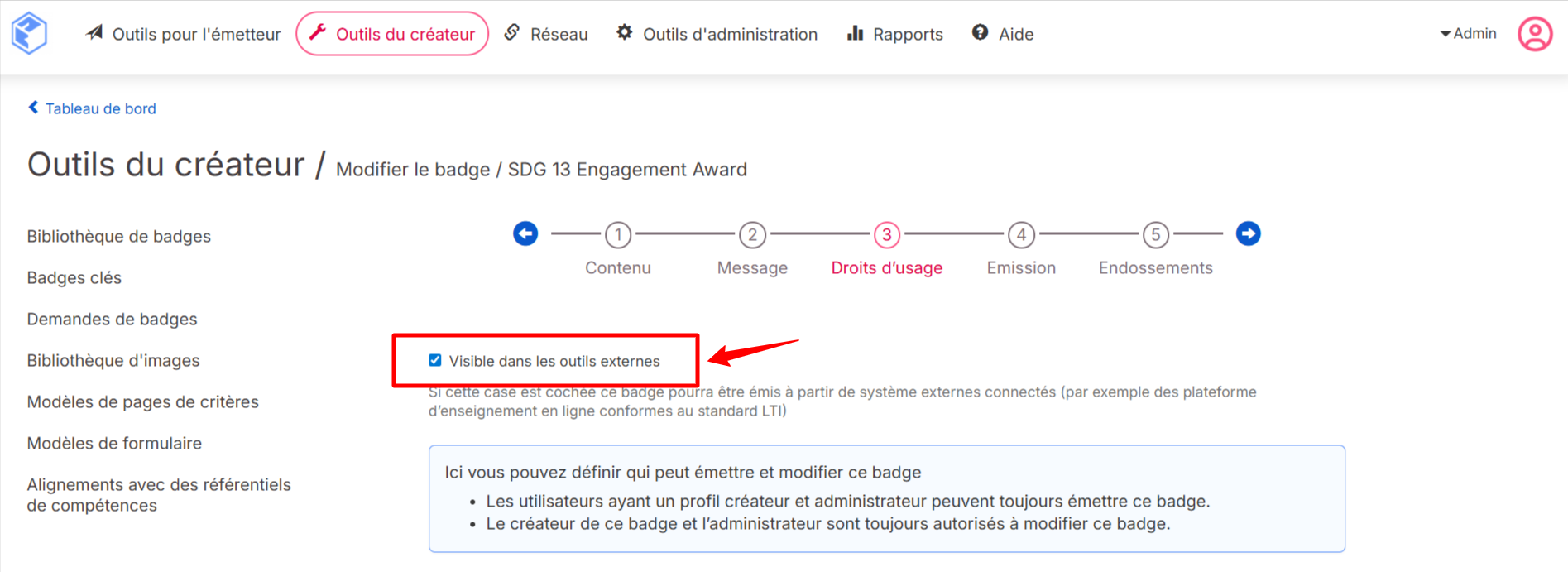Open Bibliothèque de badges in sidebar

(119, 237)
